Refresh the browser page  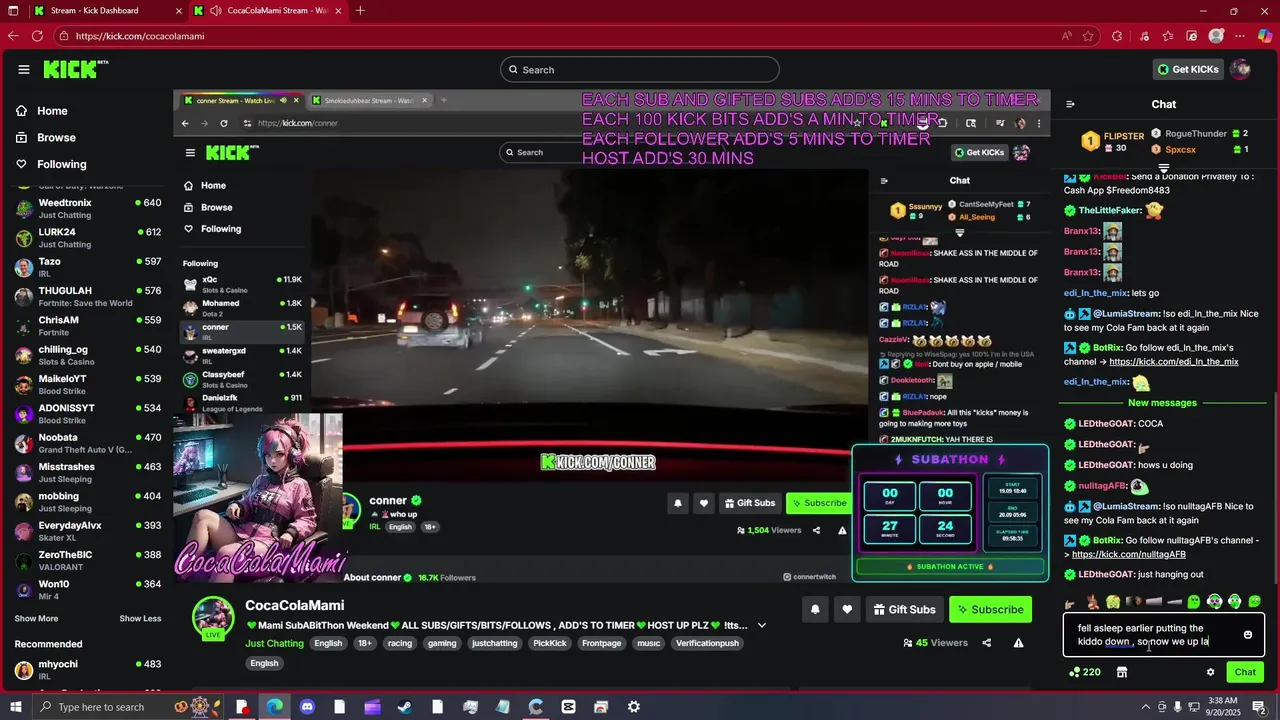[x=37, y=36]
